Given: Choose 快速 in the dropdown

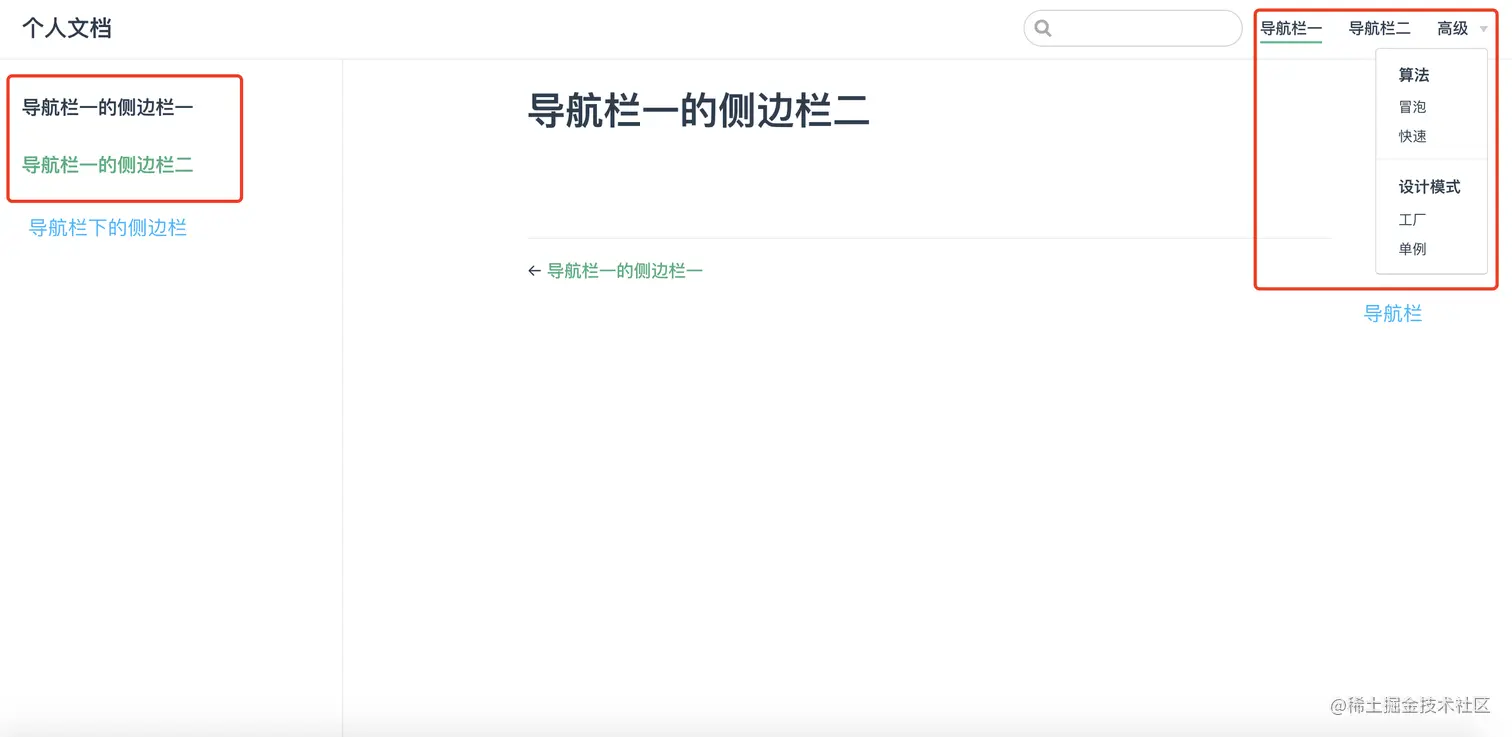Looking at the screenshot, I should coord(1412,136).
